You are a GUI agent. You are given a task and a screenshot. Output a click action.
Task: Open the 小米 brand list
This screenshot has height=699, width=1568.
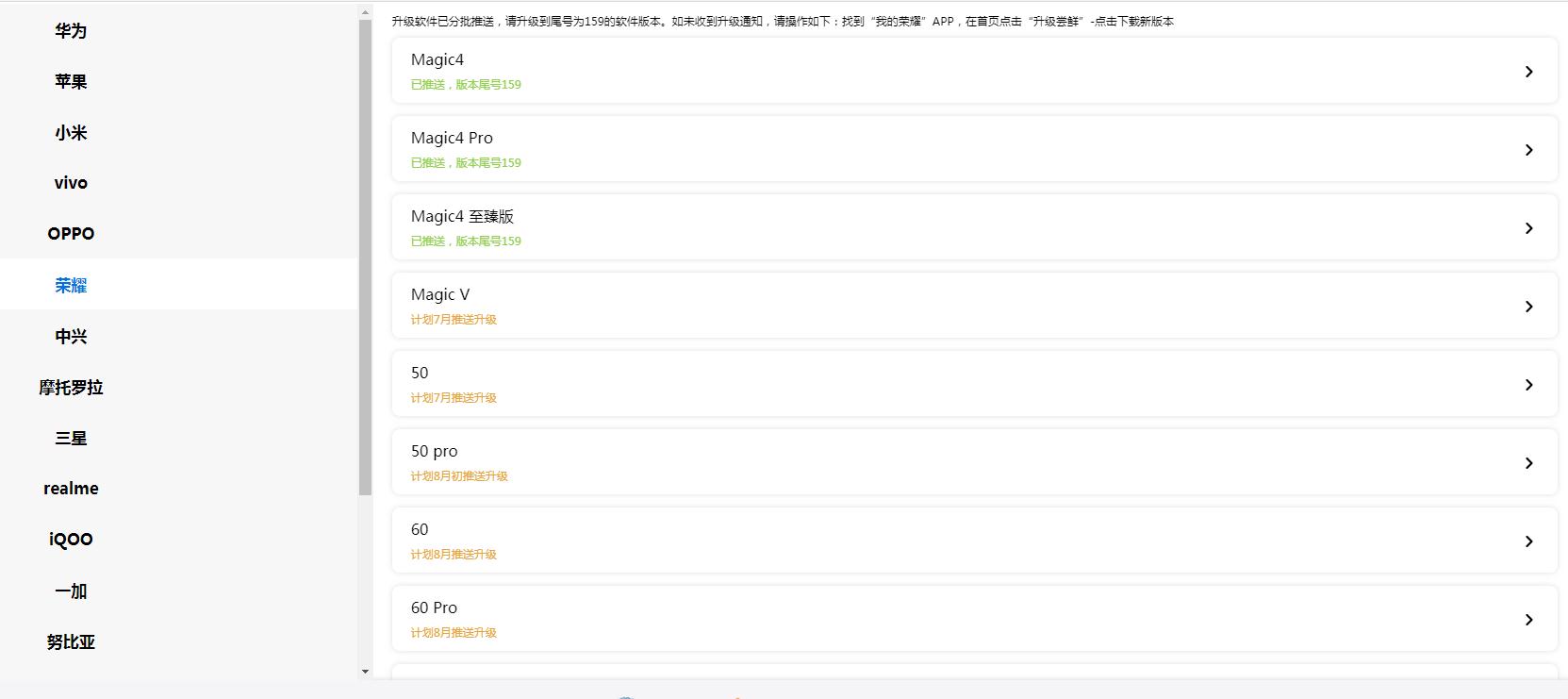(x=71, y=133)
